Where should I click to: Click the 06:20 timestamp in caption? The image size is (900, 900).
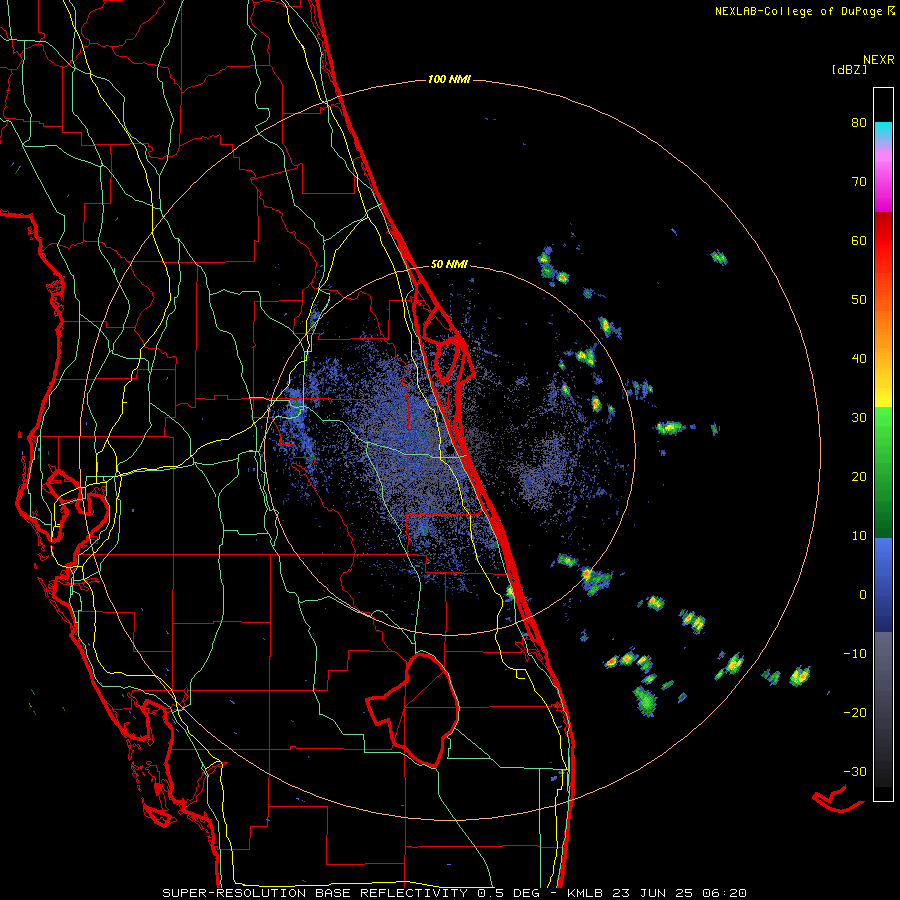723,893
